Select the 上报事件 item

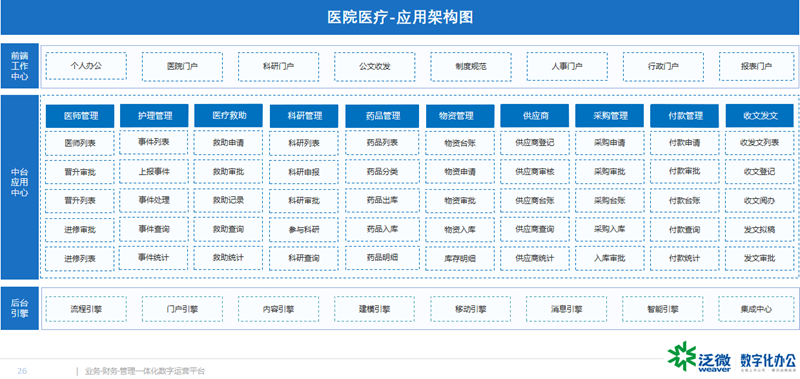(154, 171)
